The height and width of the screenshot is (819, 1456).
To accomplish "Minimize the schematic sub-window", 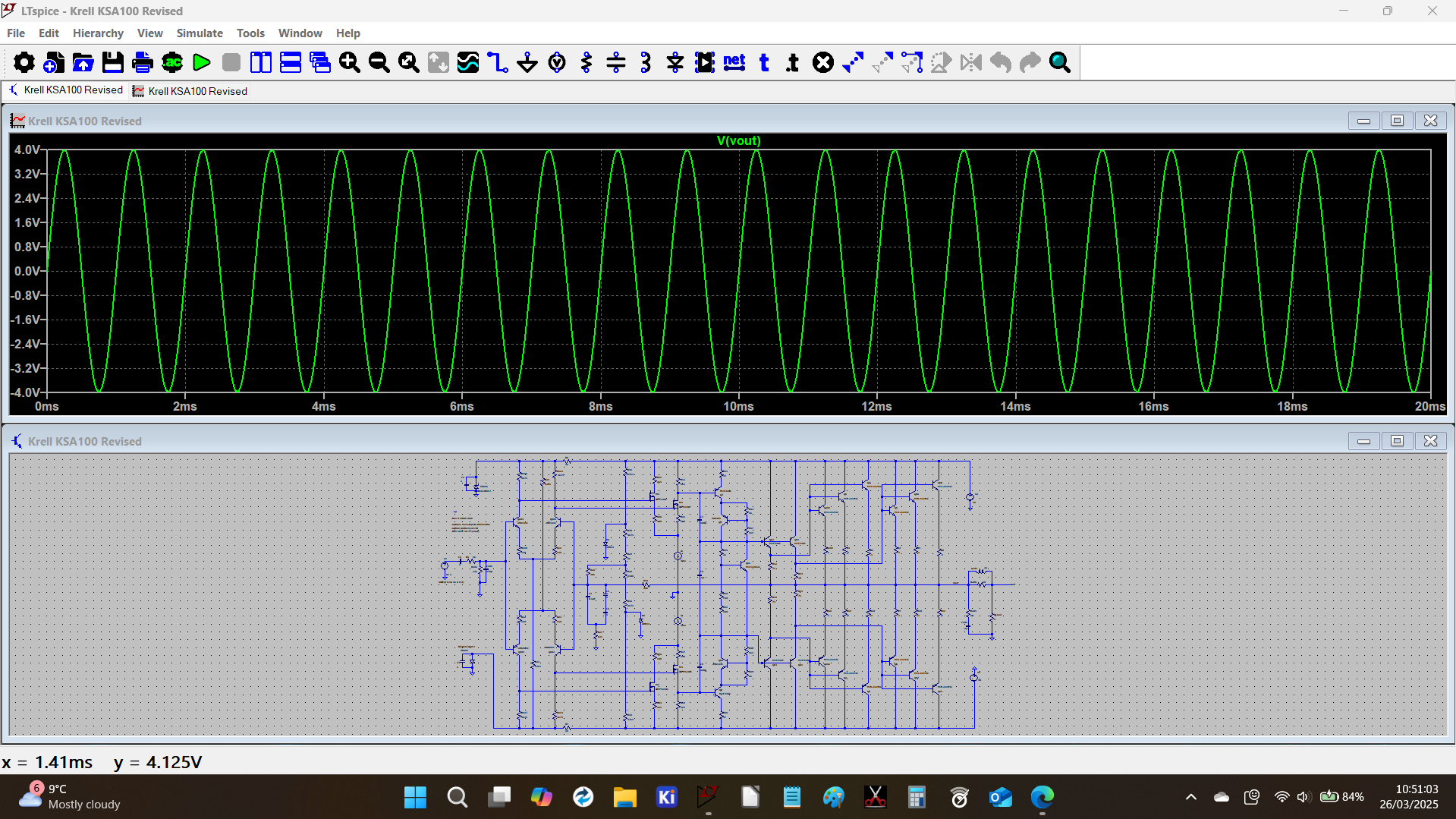I will 1363,441.
